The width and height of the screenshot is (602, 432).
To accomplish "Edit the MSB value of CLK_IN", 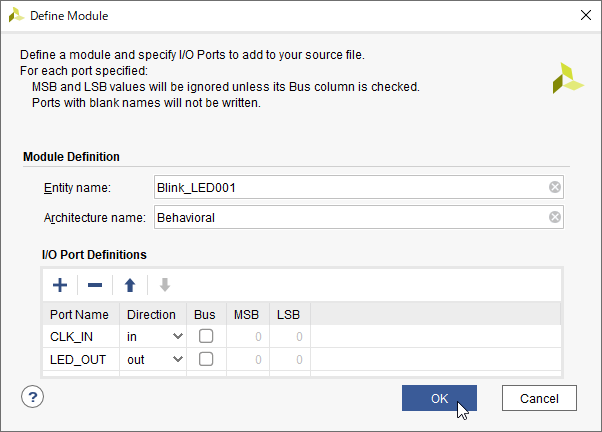I will 248,337.
